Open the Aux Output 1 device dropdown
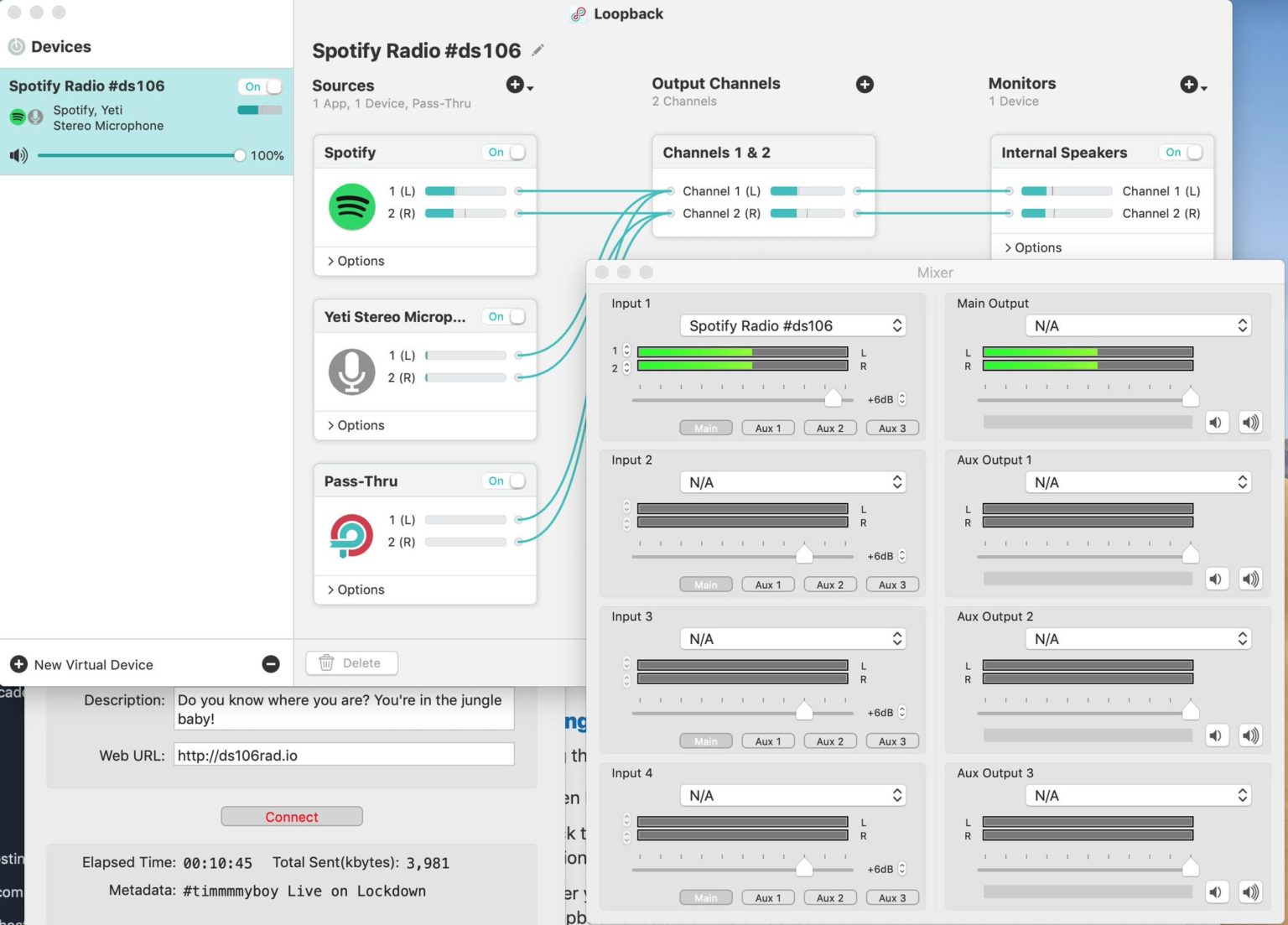This screenshot has height=925, width=1288. pyautogui.click(x=1139, y=482)
